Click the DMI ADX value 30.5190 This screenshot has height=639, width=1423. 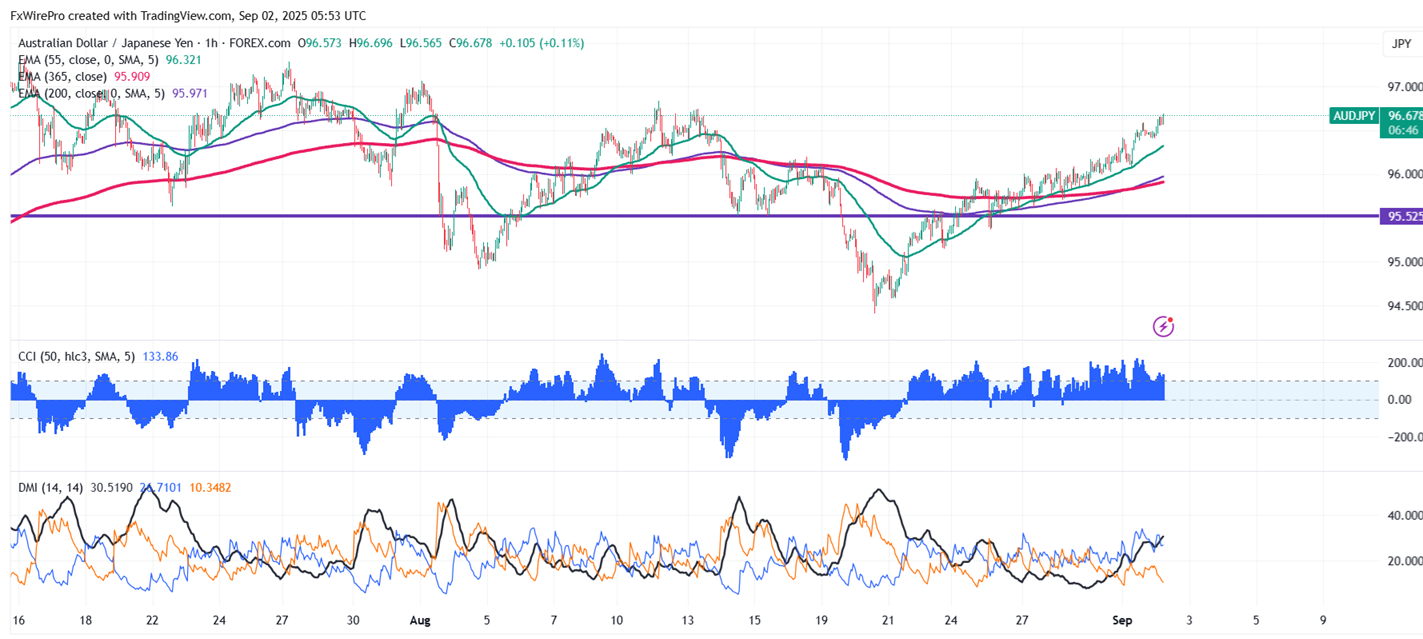click(112, 487)
